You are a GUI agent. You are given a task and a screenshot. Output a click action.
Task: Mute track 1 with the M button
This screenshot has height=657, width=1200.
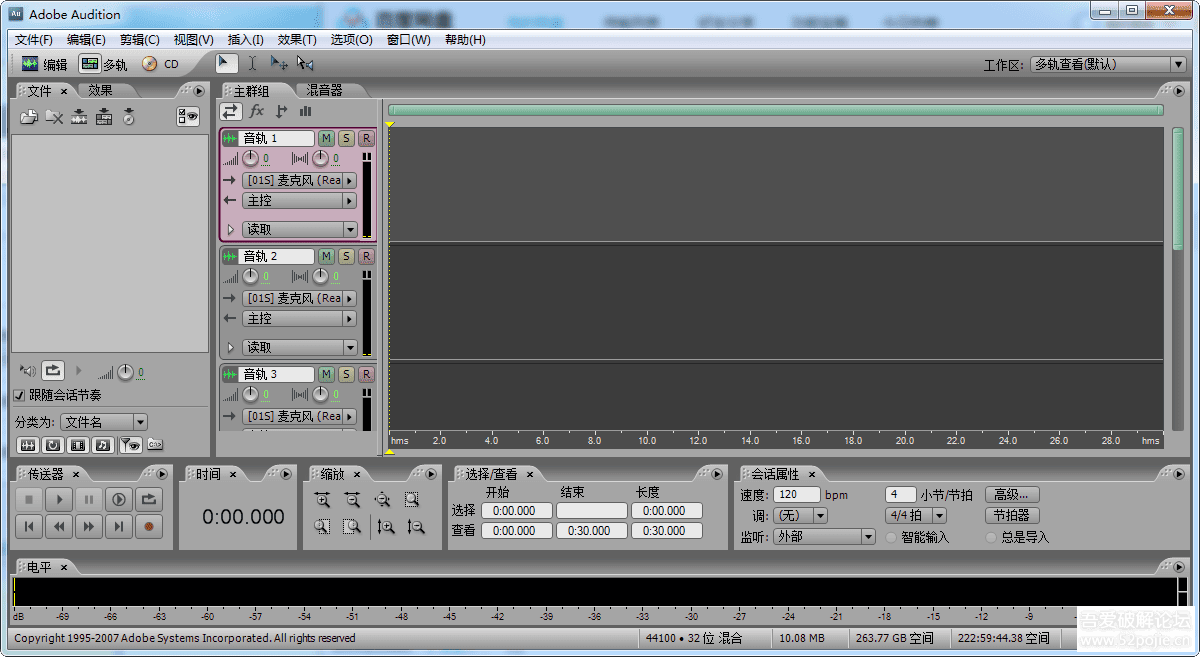[x=326, y=138]
